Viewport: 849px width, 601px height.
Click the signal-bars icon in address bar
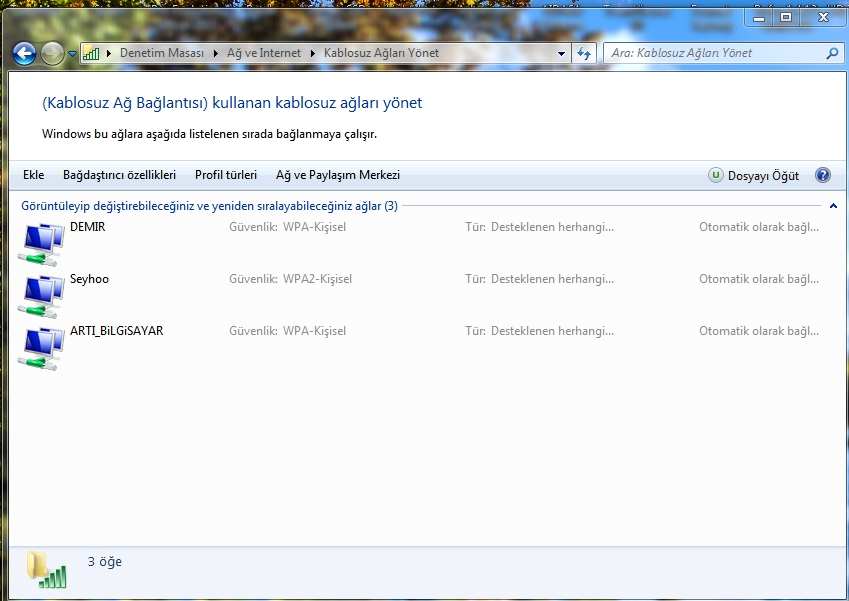91,53
